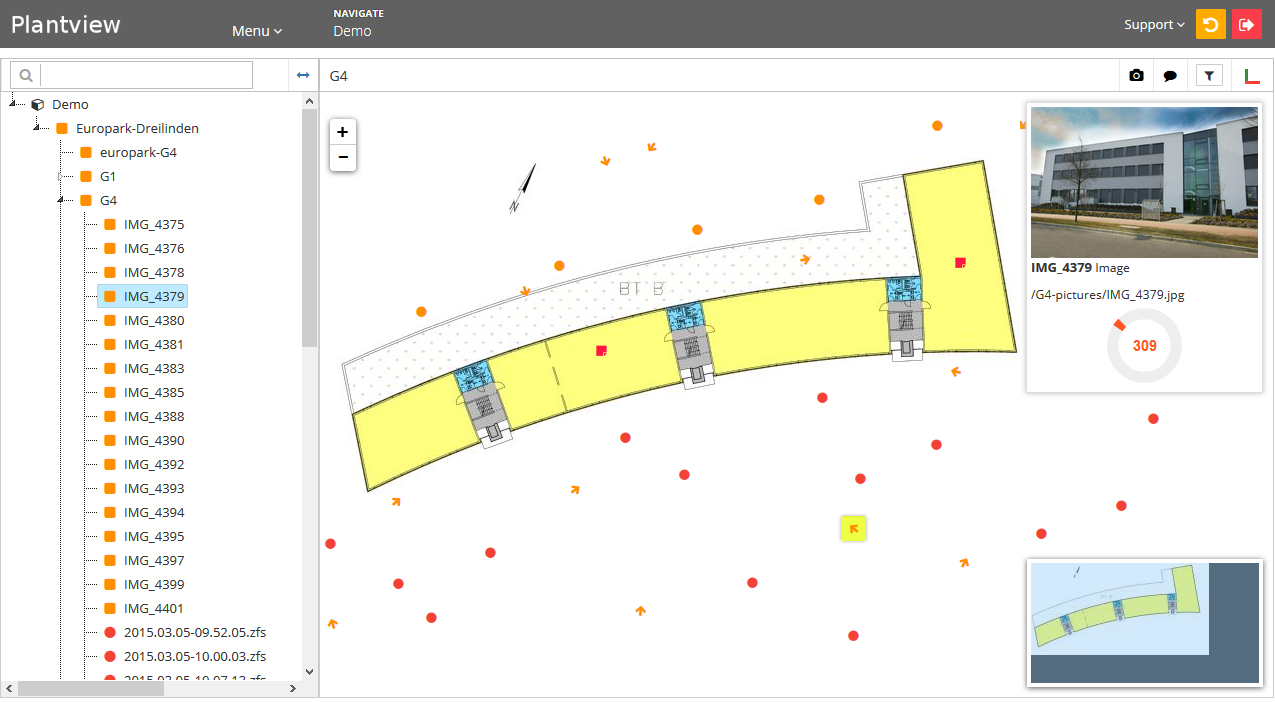
Task: Open the comments speech bubble icon
Action: 1169,76
